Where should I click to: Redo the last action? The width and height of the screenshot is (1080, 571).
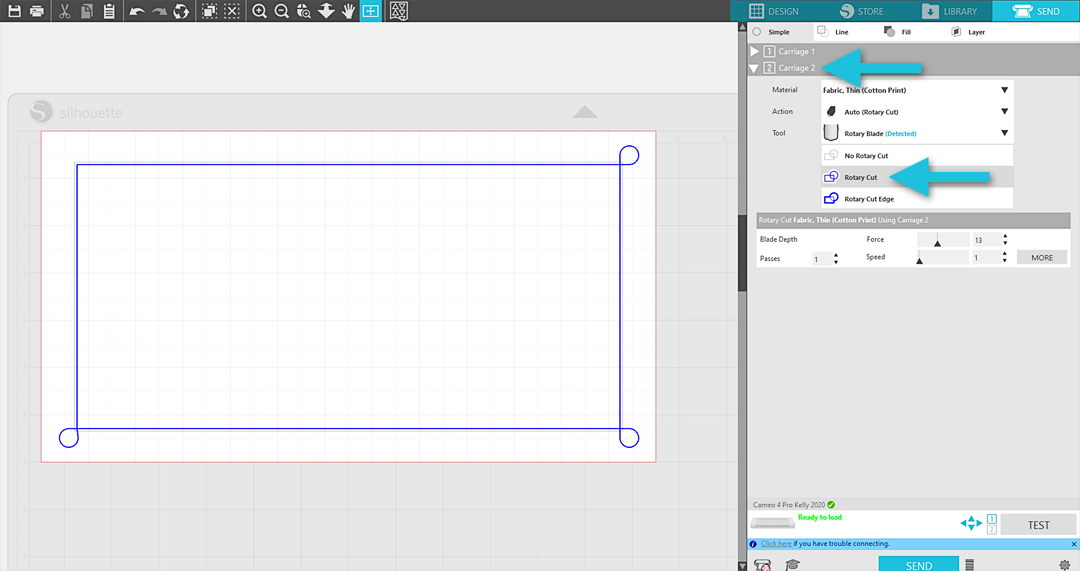tap(159, 12)
